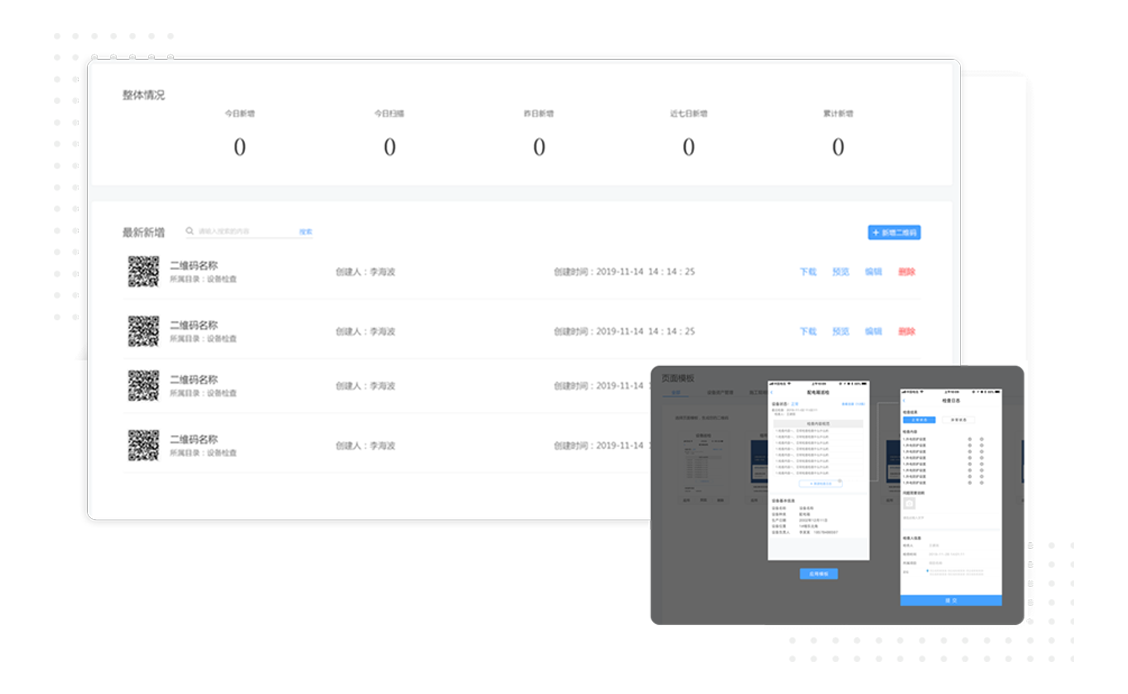Image resolution: width=1128 pixels, height=694 pixels.
Task: Open the QR code image in the first row
Action: (143, 272)
